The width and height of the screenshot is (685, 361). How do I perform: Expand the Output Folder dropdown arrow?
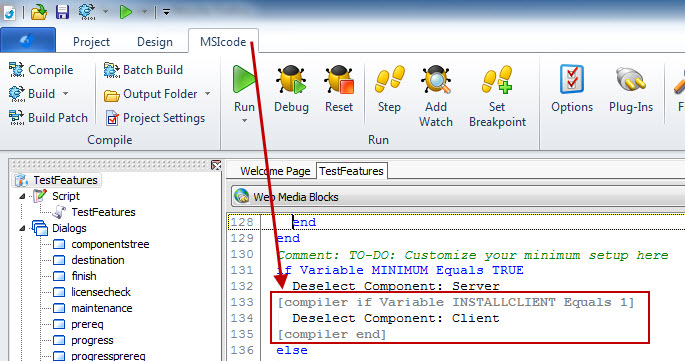coord(208,94)
